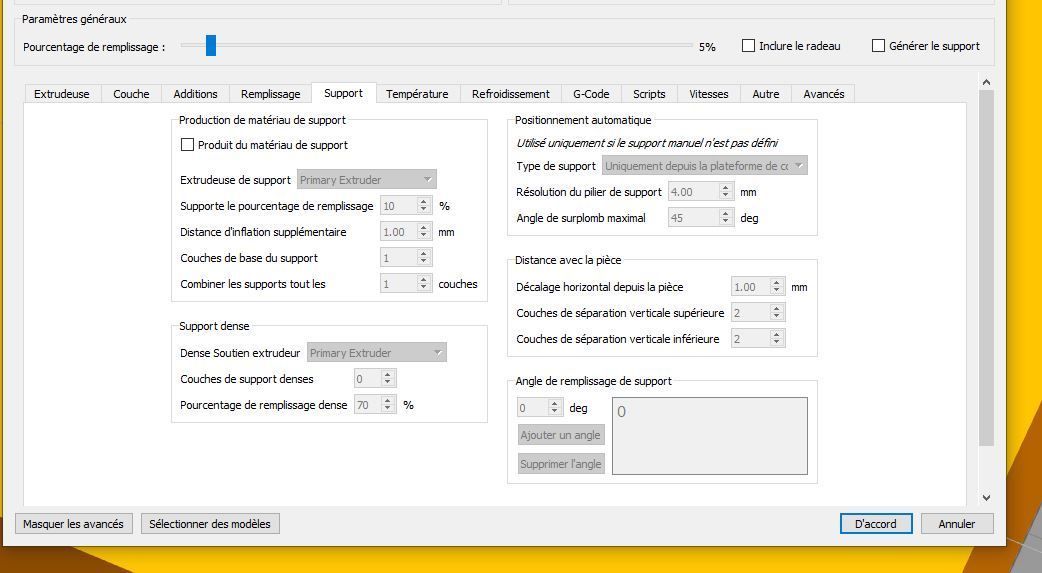The width and height of the screenshot is (1042, 573).
Task: Open the Autre tab
Action: [x=766, y=94]
